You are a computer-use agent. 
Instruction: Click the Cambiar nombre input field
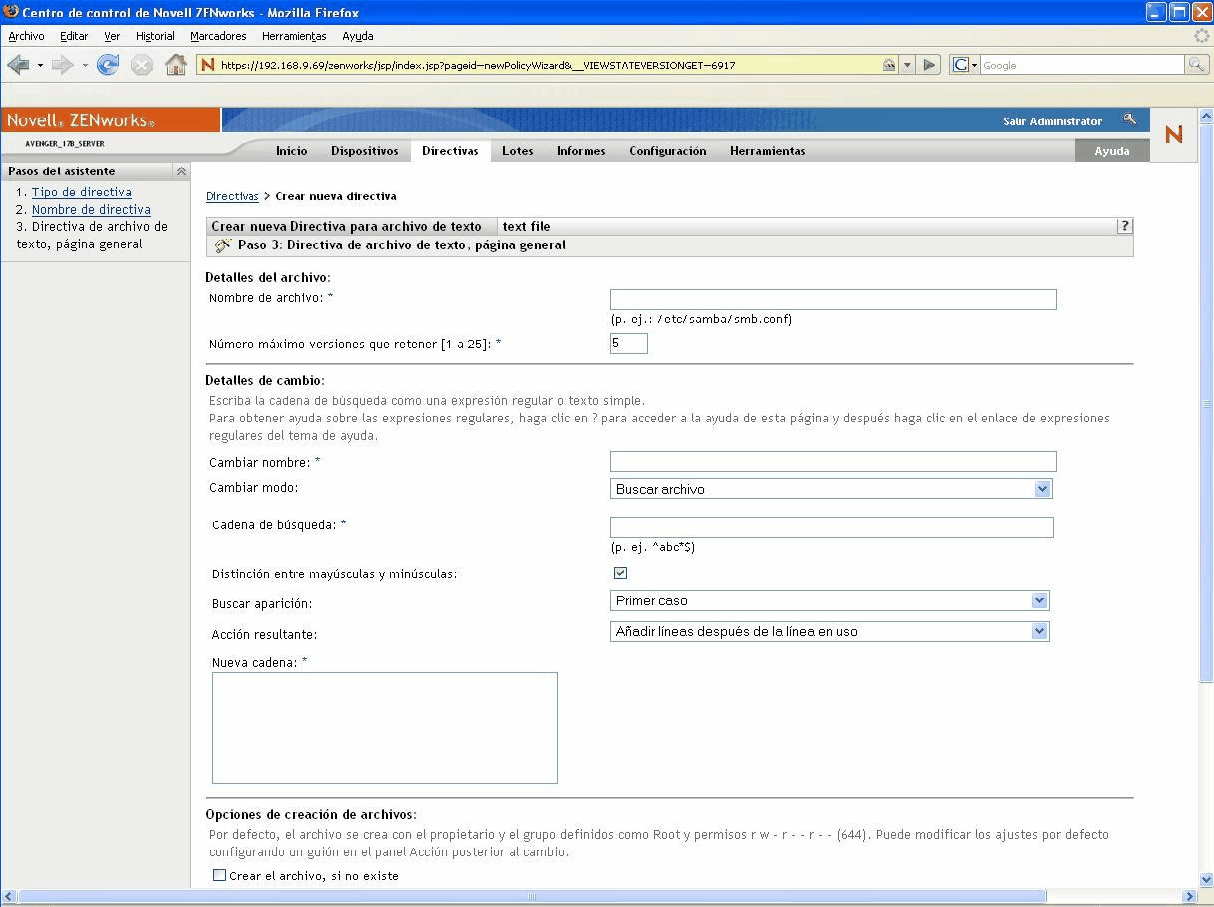833,461
